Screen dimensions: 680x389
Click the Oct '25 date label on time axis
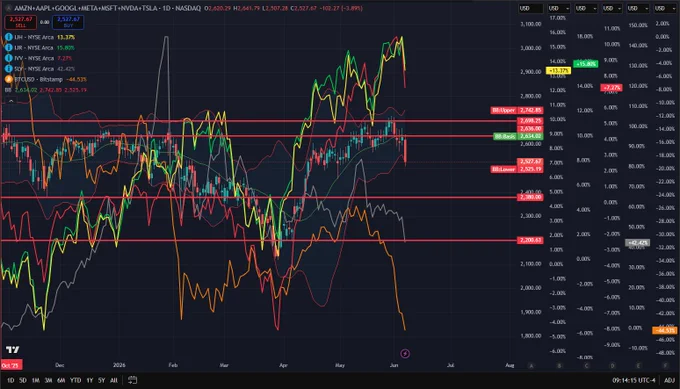(11, 365)
